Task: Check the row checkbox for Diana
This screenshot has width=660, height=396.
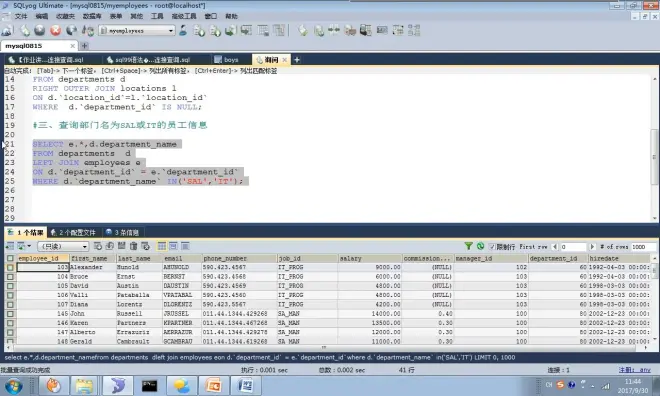Action: (10, 305)
